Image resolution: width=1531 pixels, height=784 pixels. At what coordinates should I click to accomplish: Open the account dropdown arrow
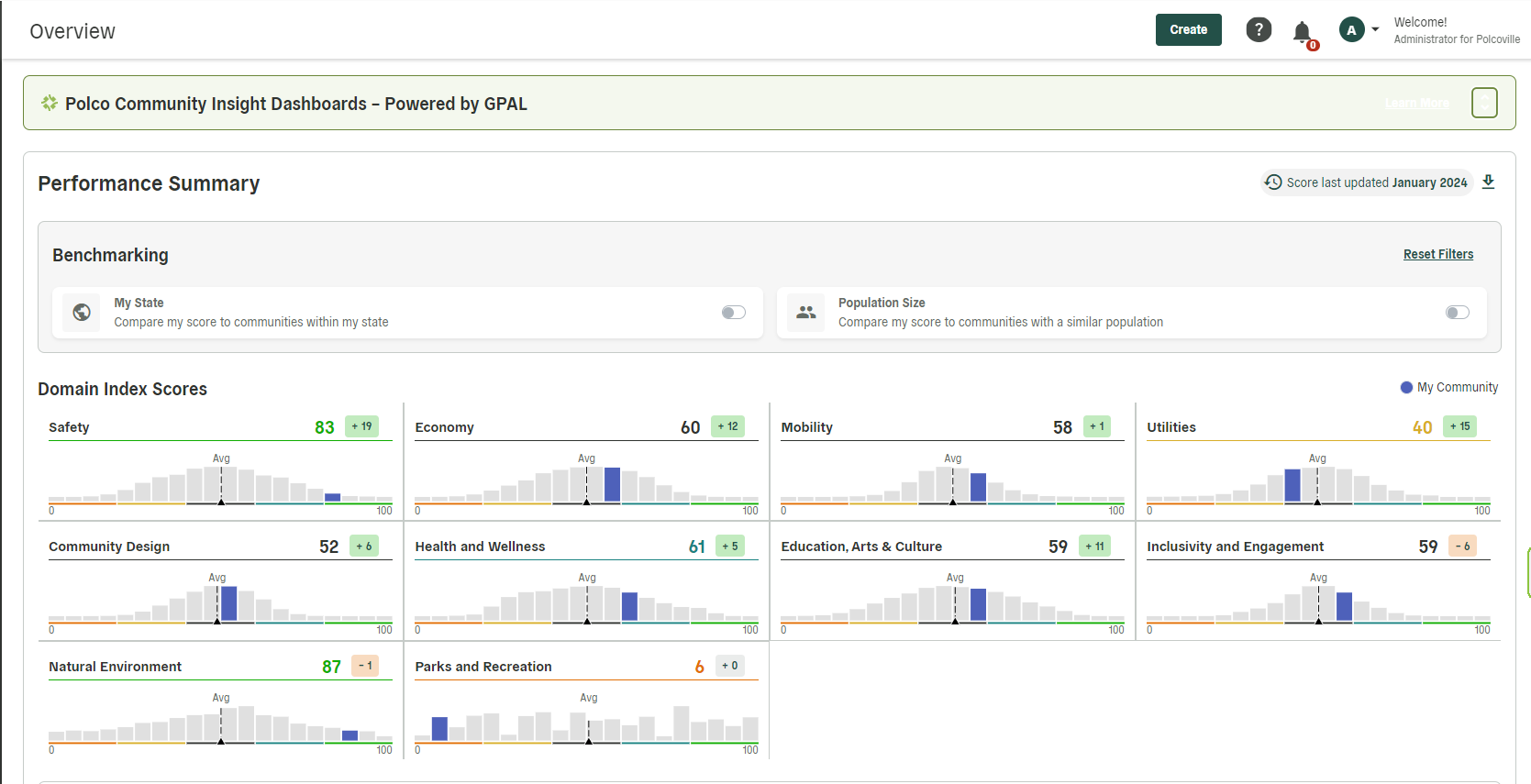[x=1375, y=29]
